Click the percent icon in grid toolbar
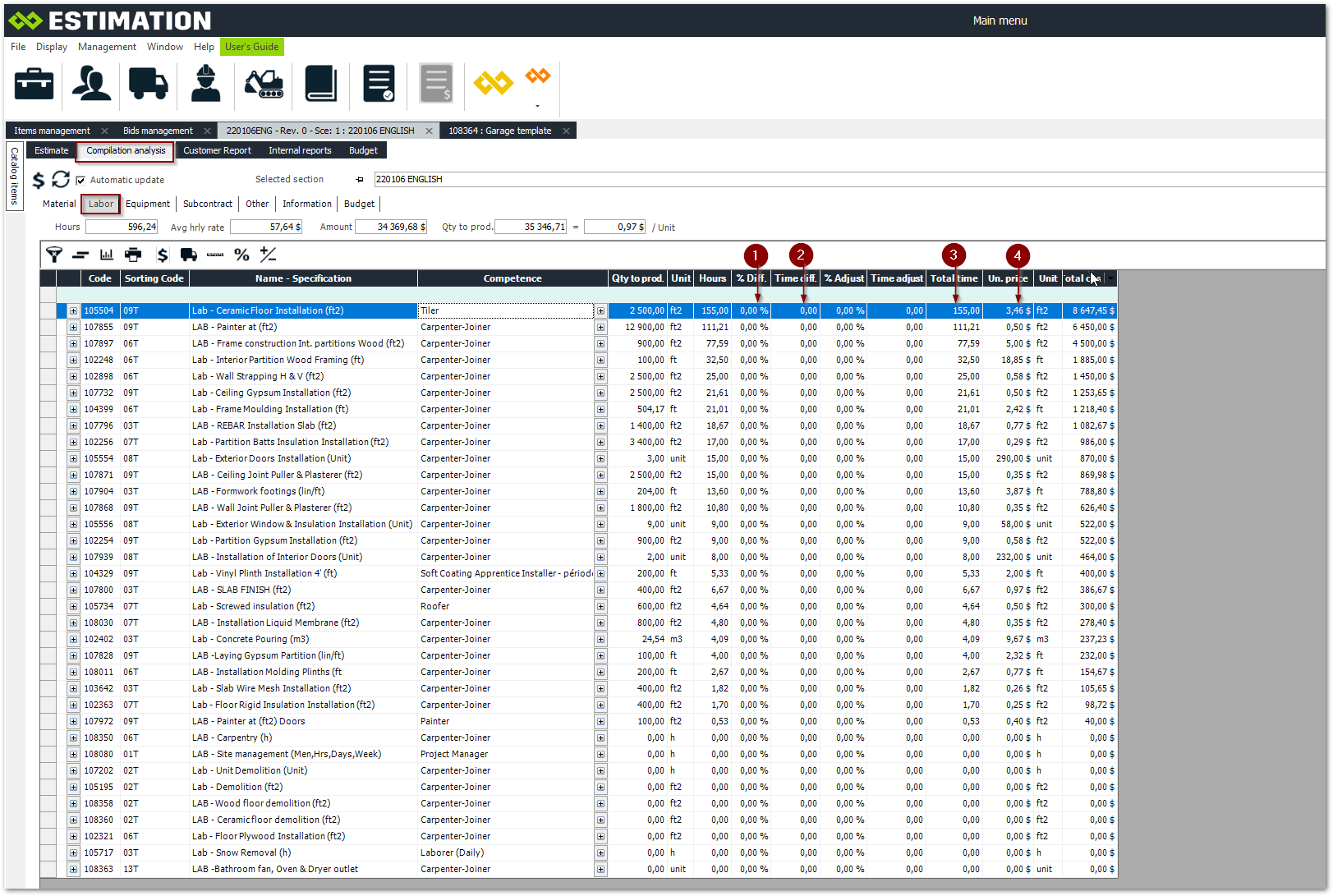 [x=241, y=255]
